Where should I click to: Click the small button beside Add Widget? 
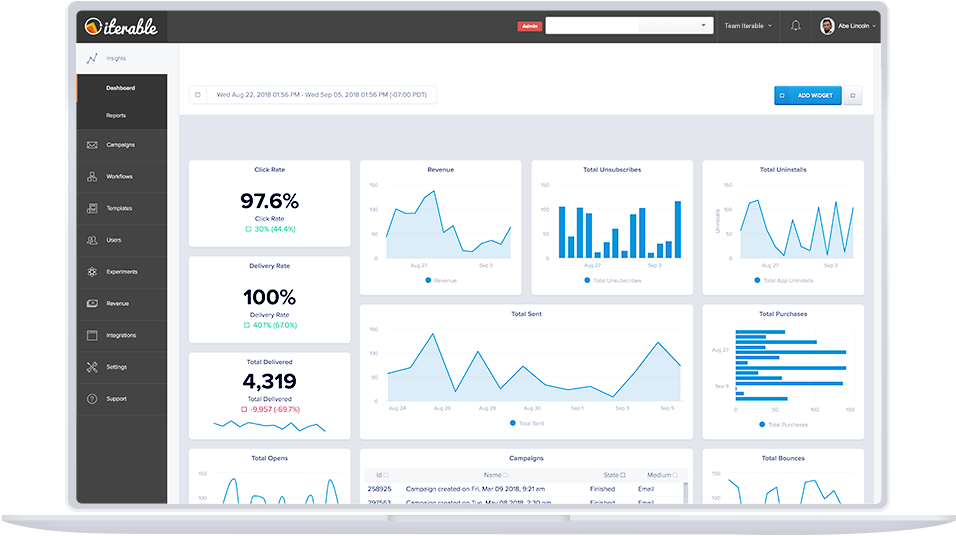coord(852,95)
